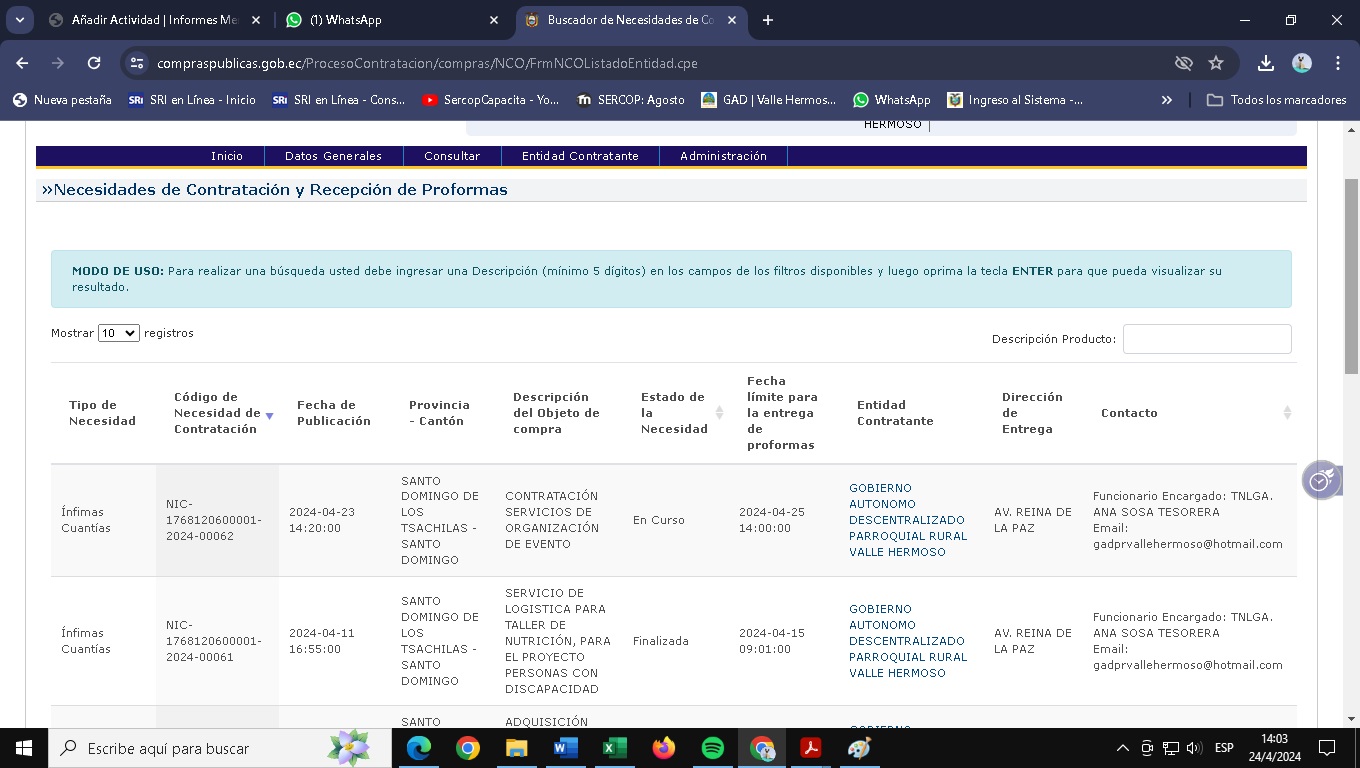The height and width of the screenshot is (768, 1360).
Task: Open the Entidad Contratante menu
Action: [580, 156]
